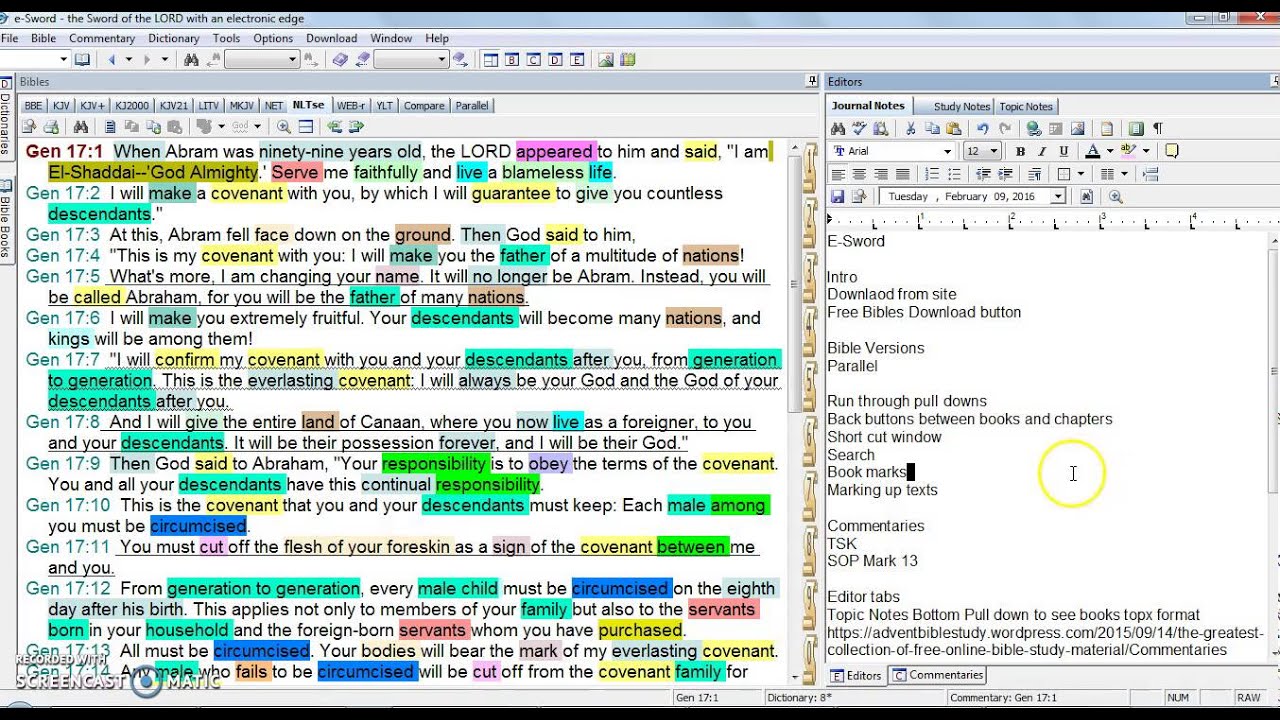Open the Study Notes tab
This screenshot has height=720, width=1280.
click(962, 106)
